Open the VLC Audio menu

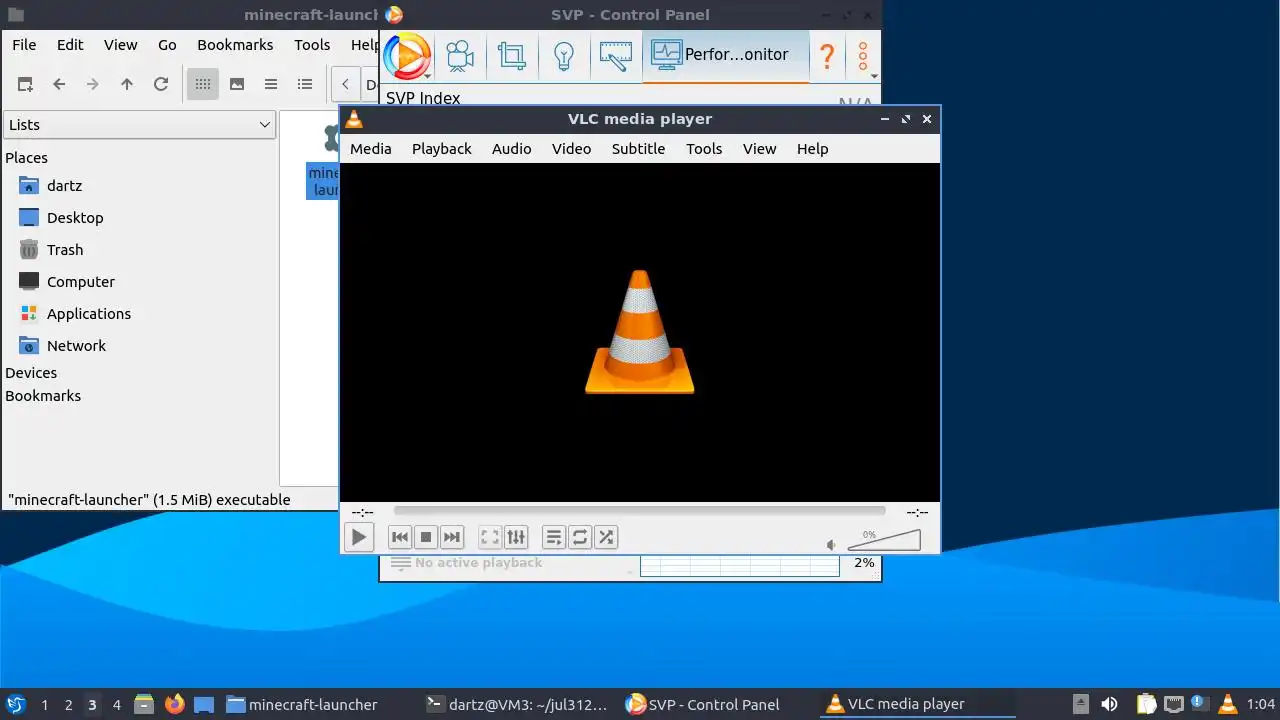pos(512,148)
